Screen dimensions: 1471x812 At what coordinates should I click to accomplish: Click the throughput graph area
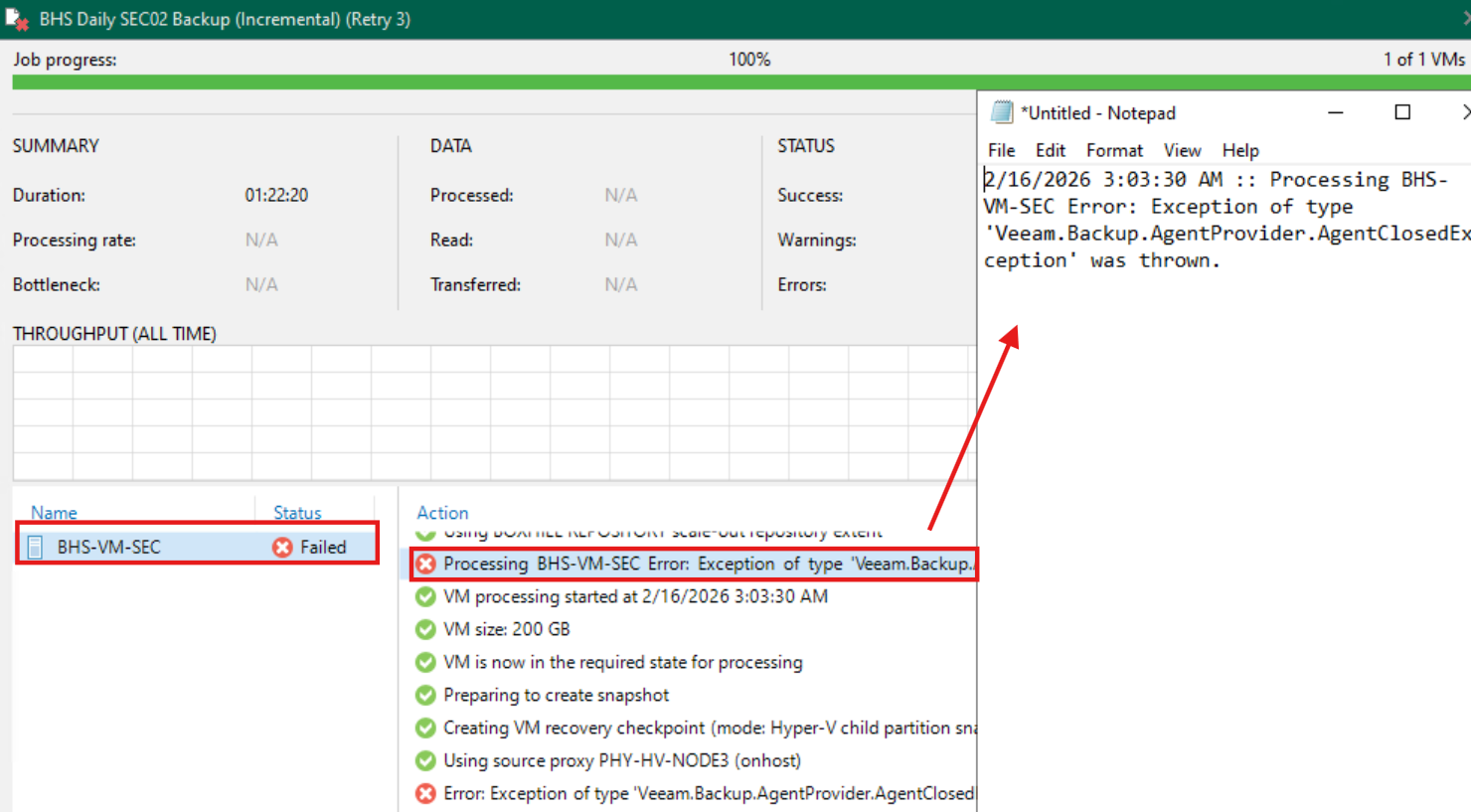click(494, 412)
